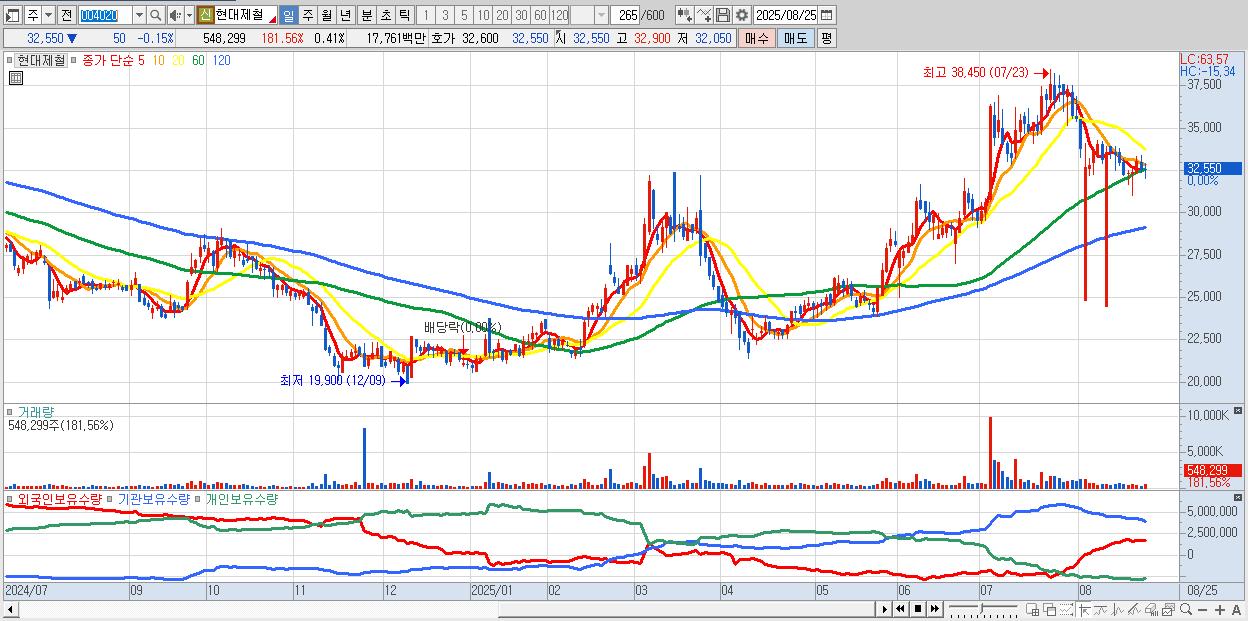Click the 외국인보유수량 legend entry
1248x621 pixels.
point(59,498)
